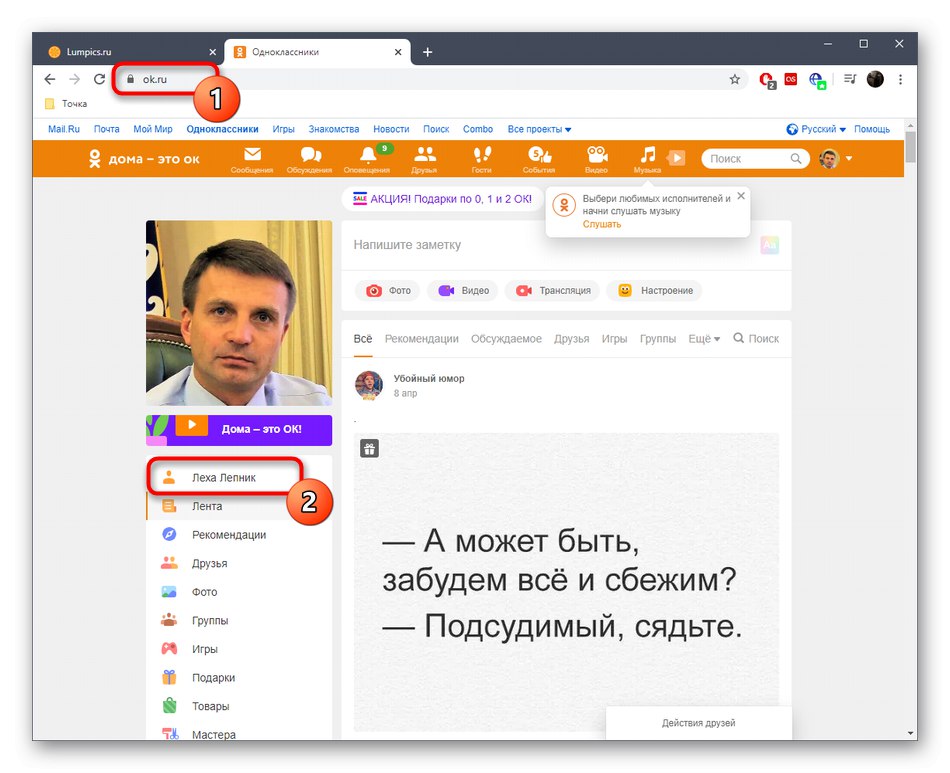Open Обсуждения in the top toolbar
The image size is (950, 773).
[309, 159]
